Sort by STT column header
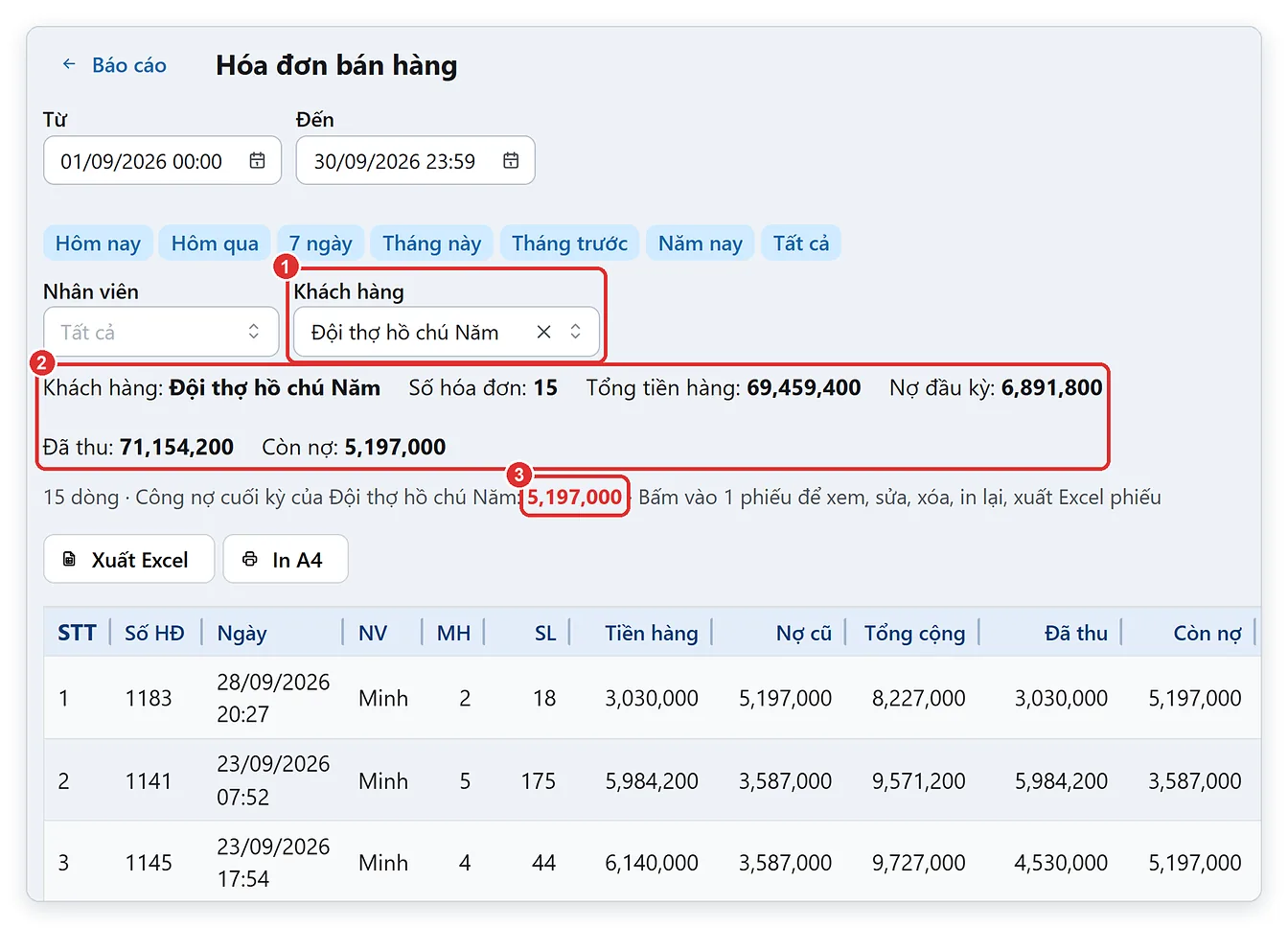 77,633
